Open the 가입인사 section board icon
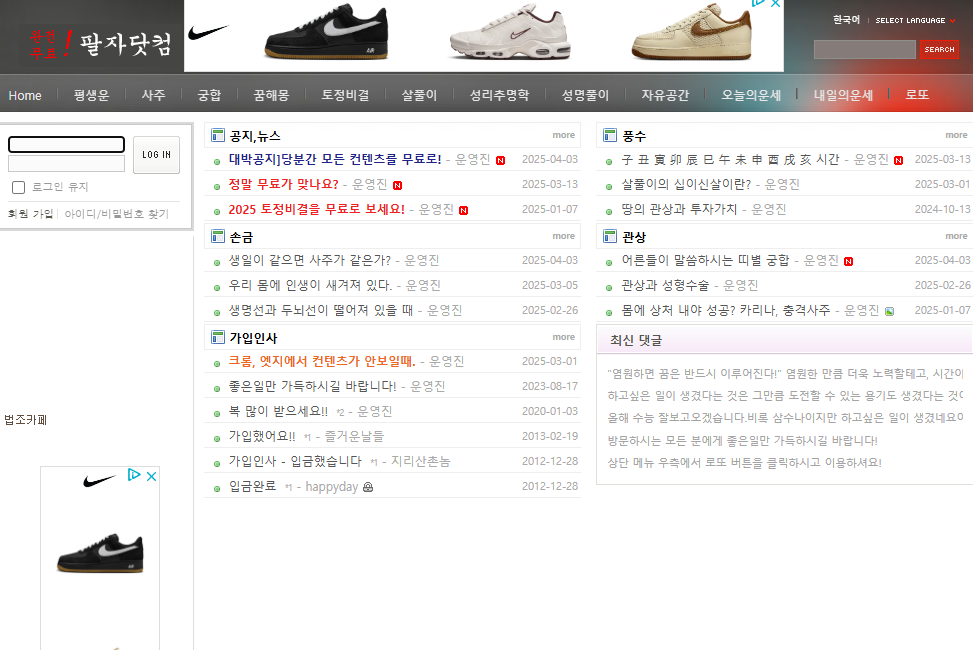Viewport: 973px width, 650px height. click(x=218, y=338)
